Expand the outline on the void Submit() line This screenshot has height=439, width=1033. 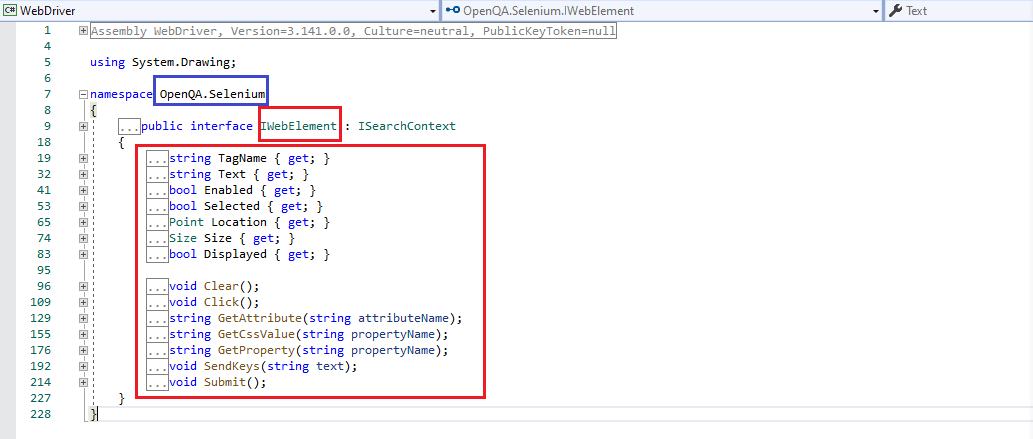click(83, 382)
